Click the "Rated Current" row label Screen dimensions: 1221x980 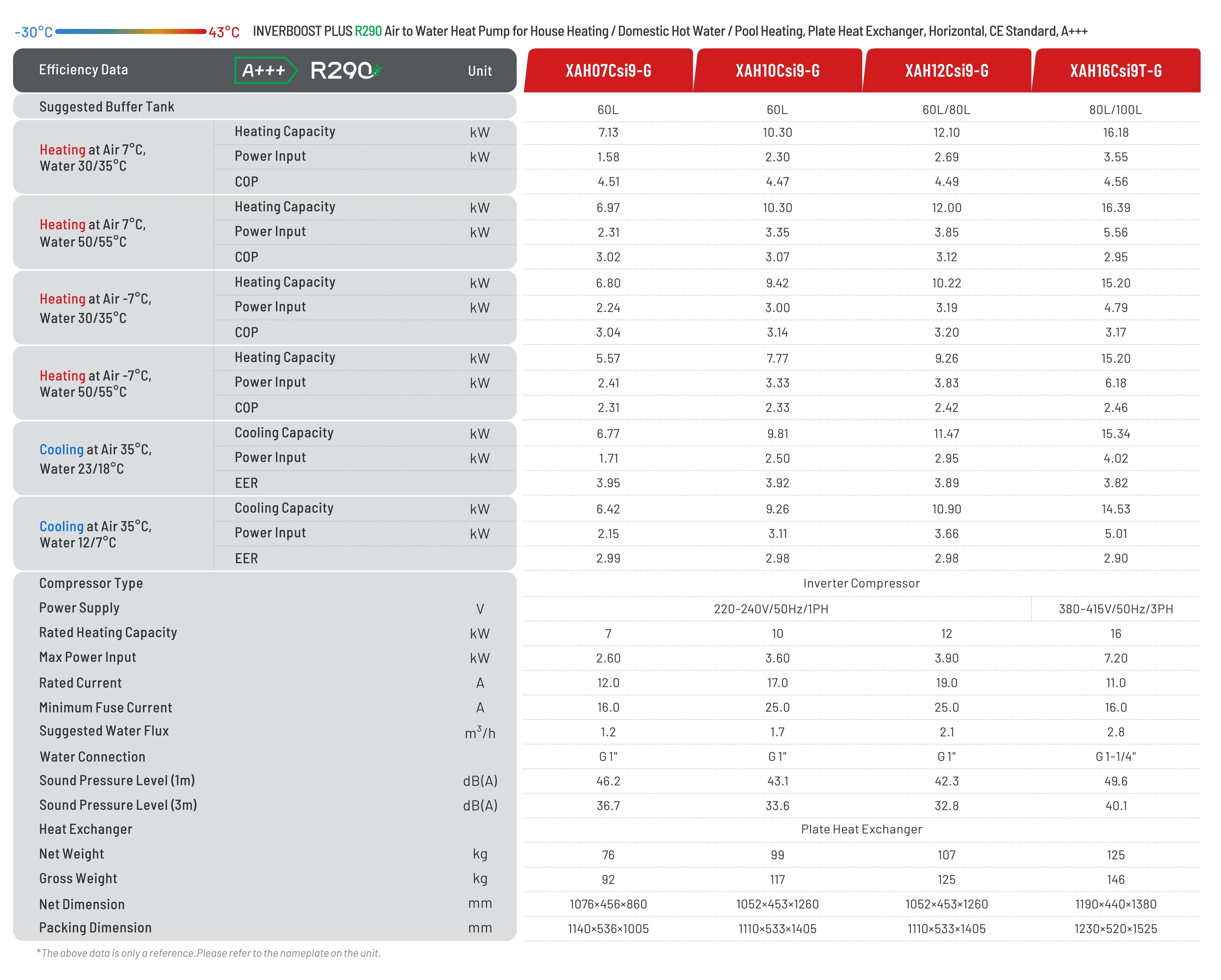pos(81,683)
